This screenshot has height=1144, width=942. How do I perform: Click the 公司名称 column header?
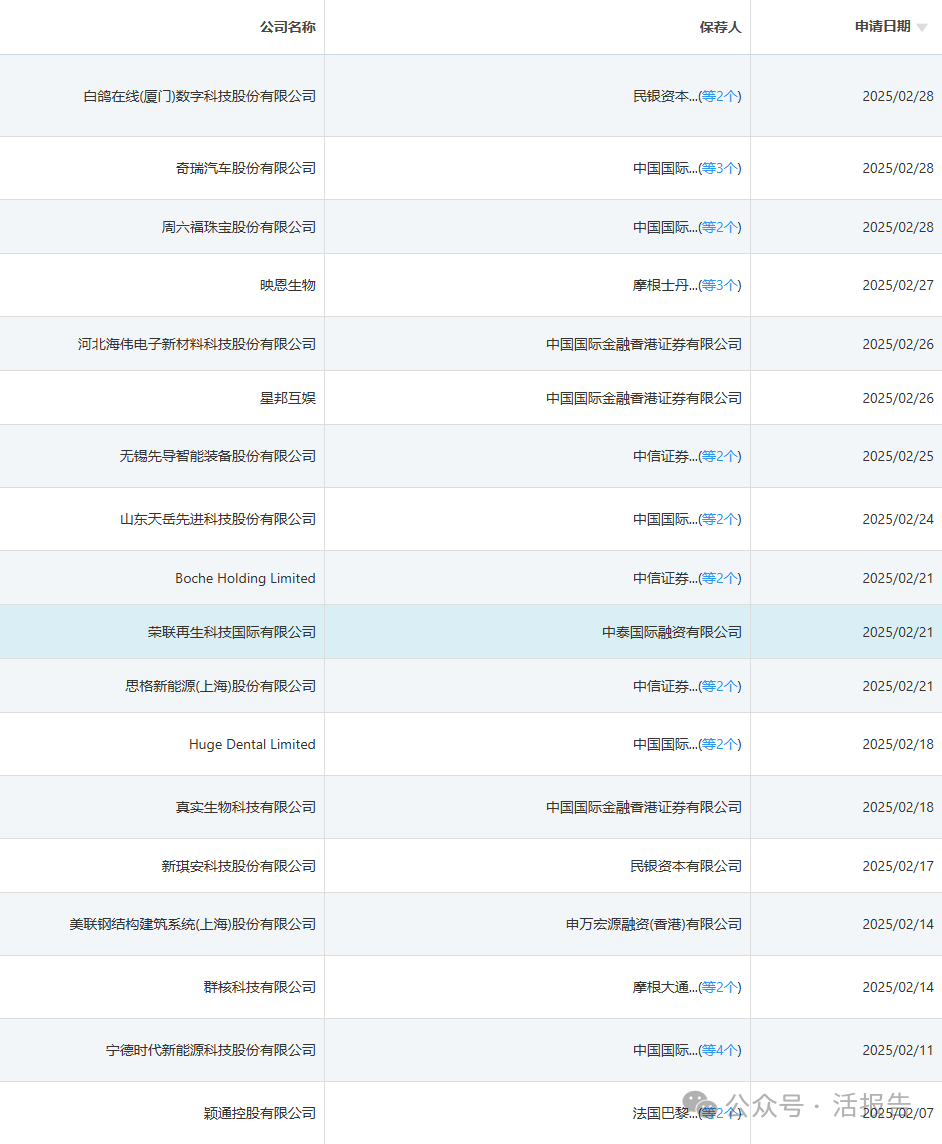click(288, 27)
